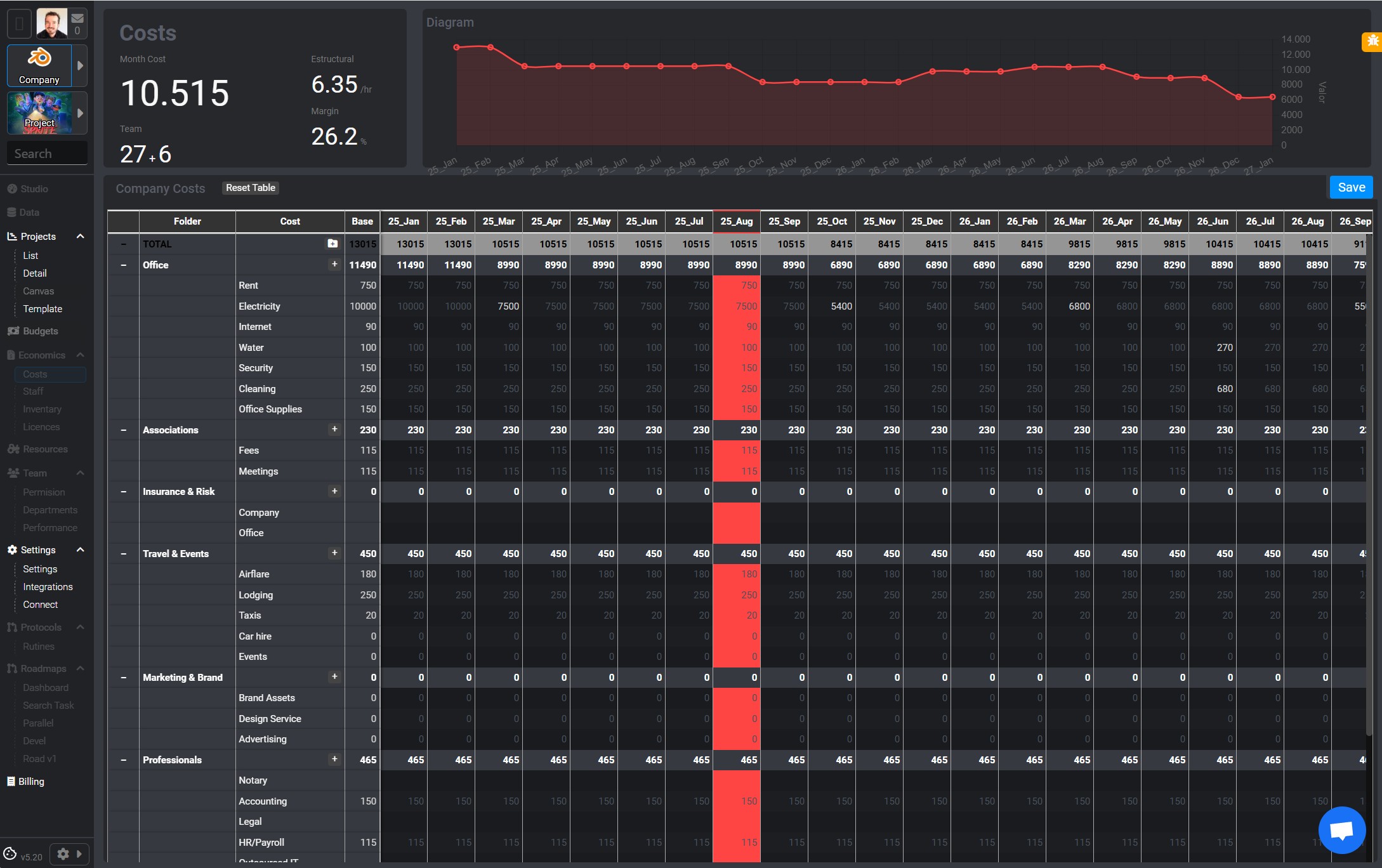Open the gear settings at sidebar bottom
The width and height of the screenshot is (1382, 868).
pyautogui.click(x=63, y=854)
